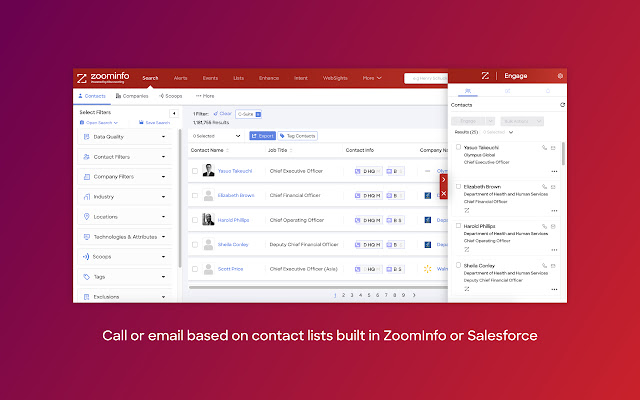The image size is (640, 400).
Task: Open Alerts in top navigation
Action: click(x=180, y=78)
